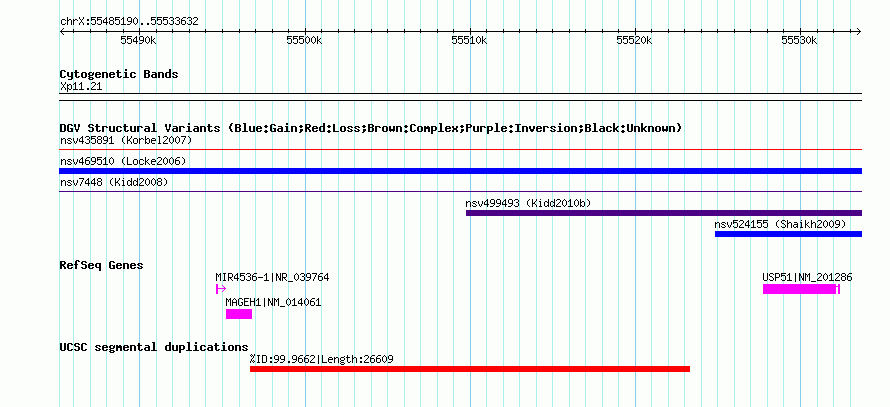Viewport: 890px width, 407px height.
Task: Click the 55530k ruler tick label
Action: click(x=800, y=40)
